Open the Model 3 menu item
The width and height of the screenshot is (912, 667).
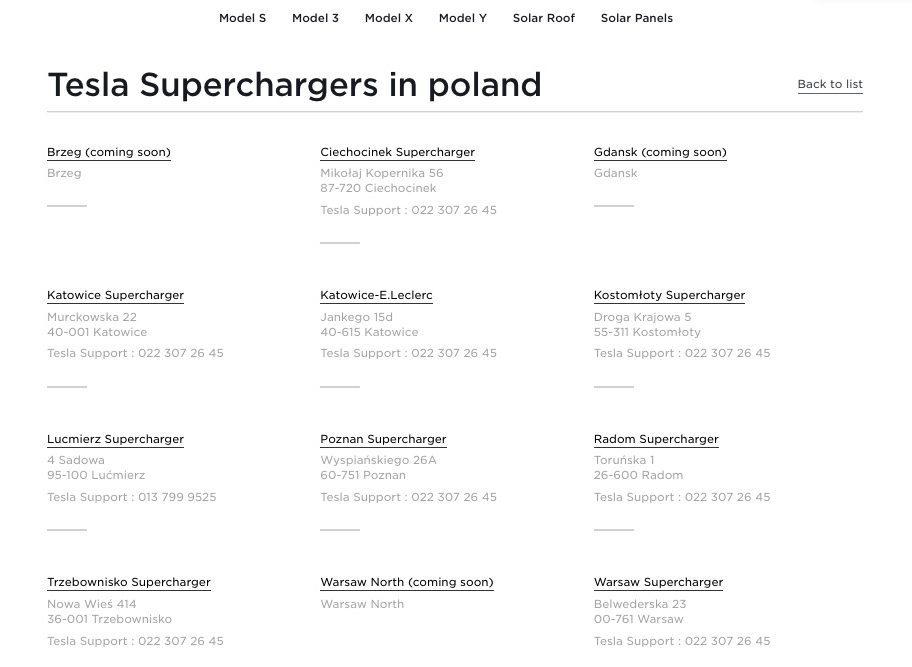click(x=315, y=18)
